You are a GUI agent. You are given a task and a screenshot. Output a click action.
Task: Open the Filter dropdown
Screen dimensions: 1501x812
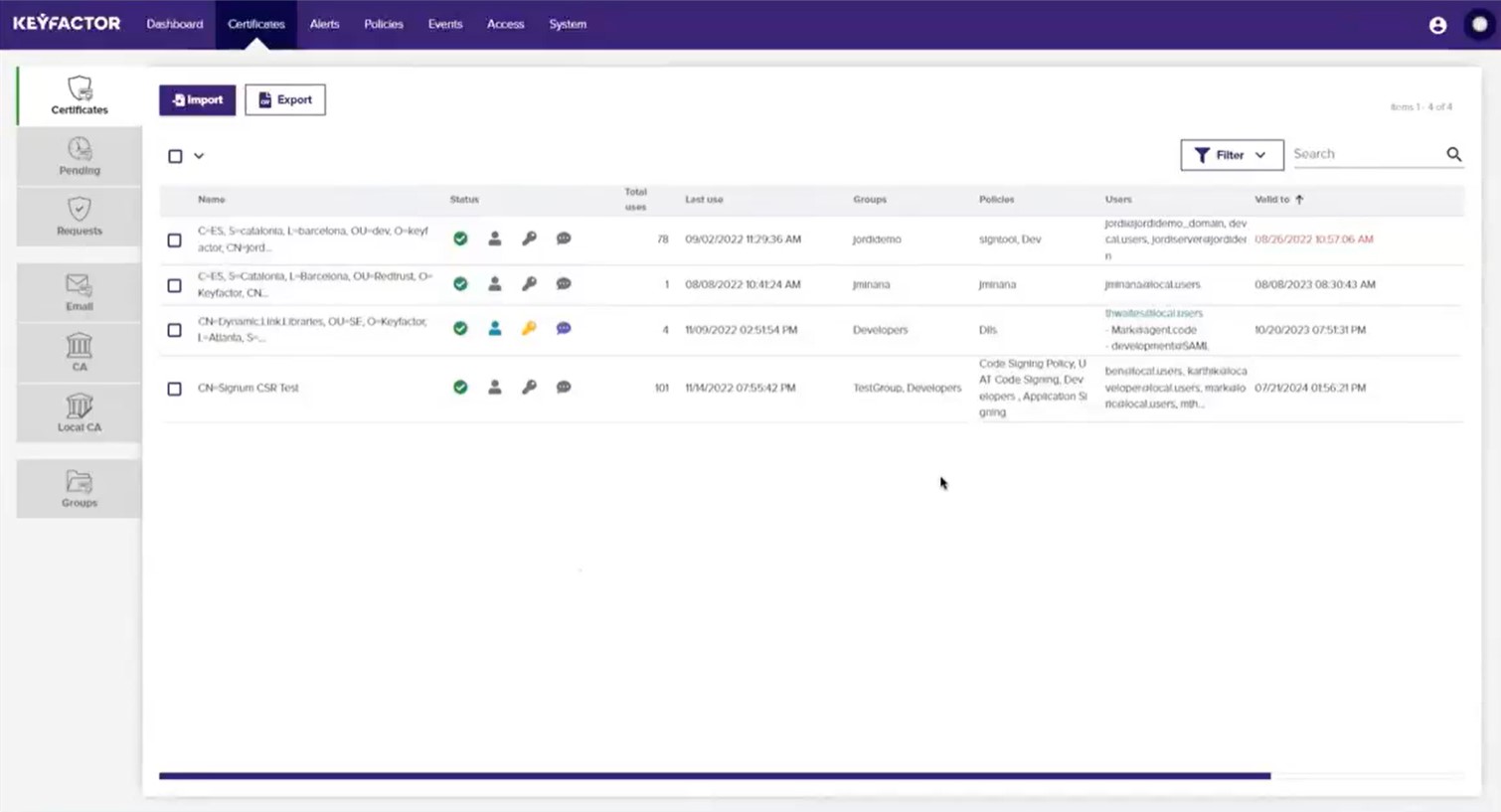click(1231, 154)
